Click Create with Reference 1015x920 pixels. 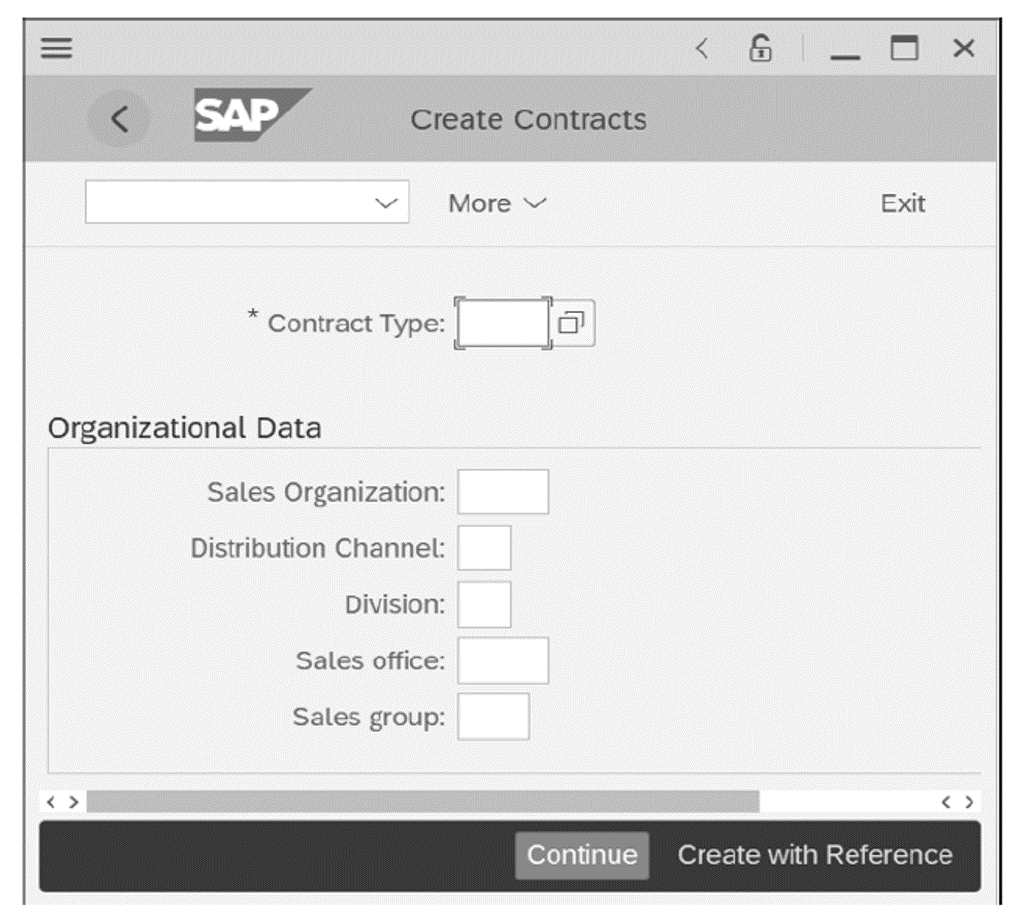816,856
